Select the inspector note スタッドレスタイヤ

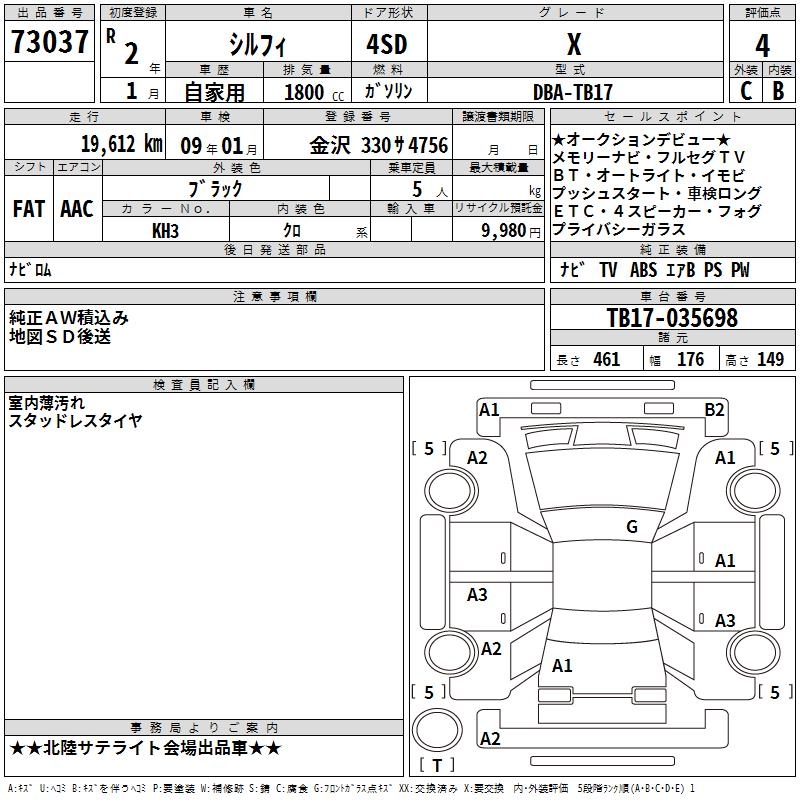(x=76, y=421)
